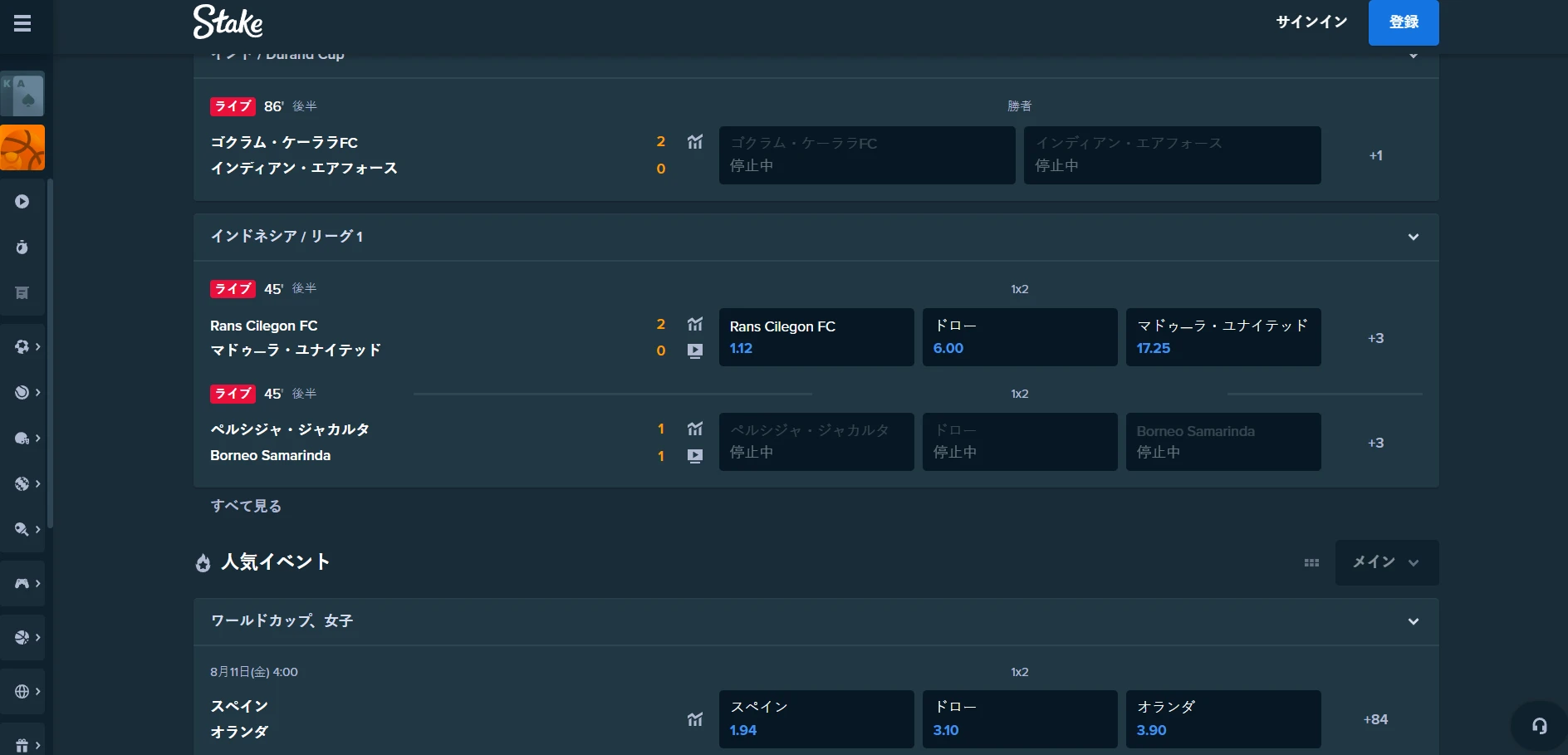Click the サインイン sign-in button
Screen dimensions: 1568x755
(x=1311, y=22)
